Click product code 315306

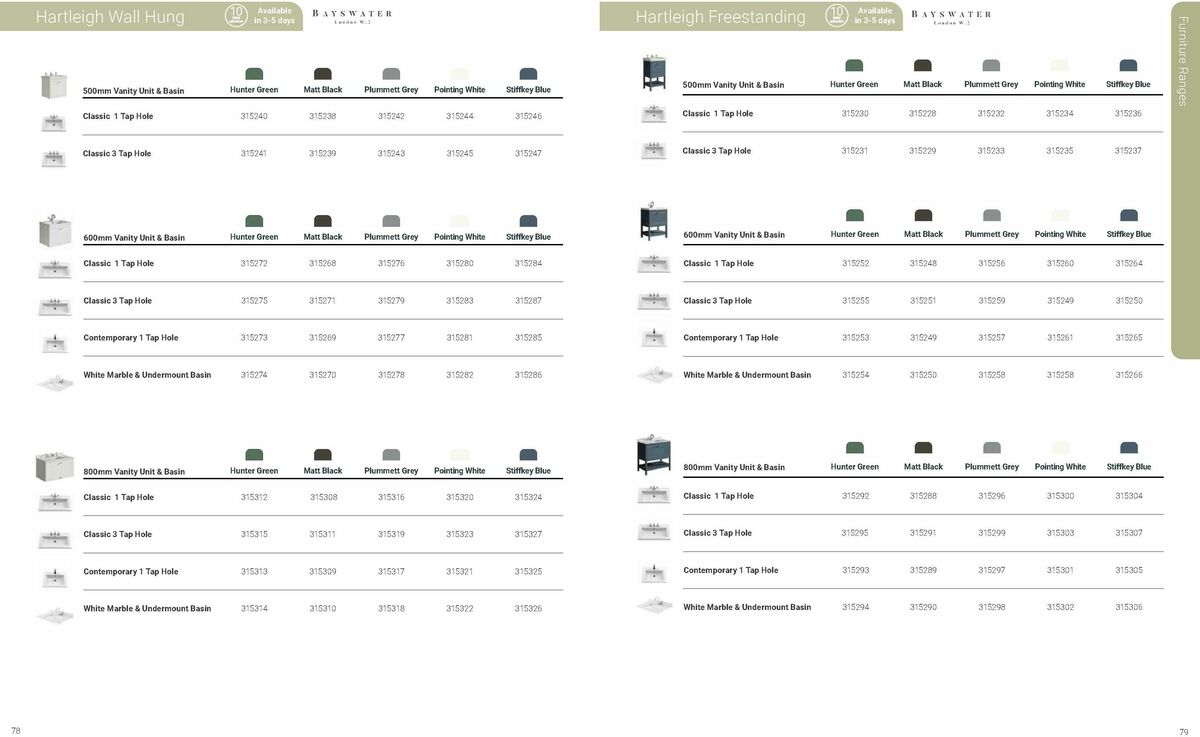[1128, 607]
